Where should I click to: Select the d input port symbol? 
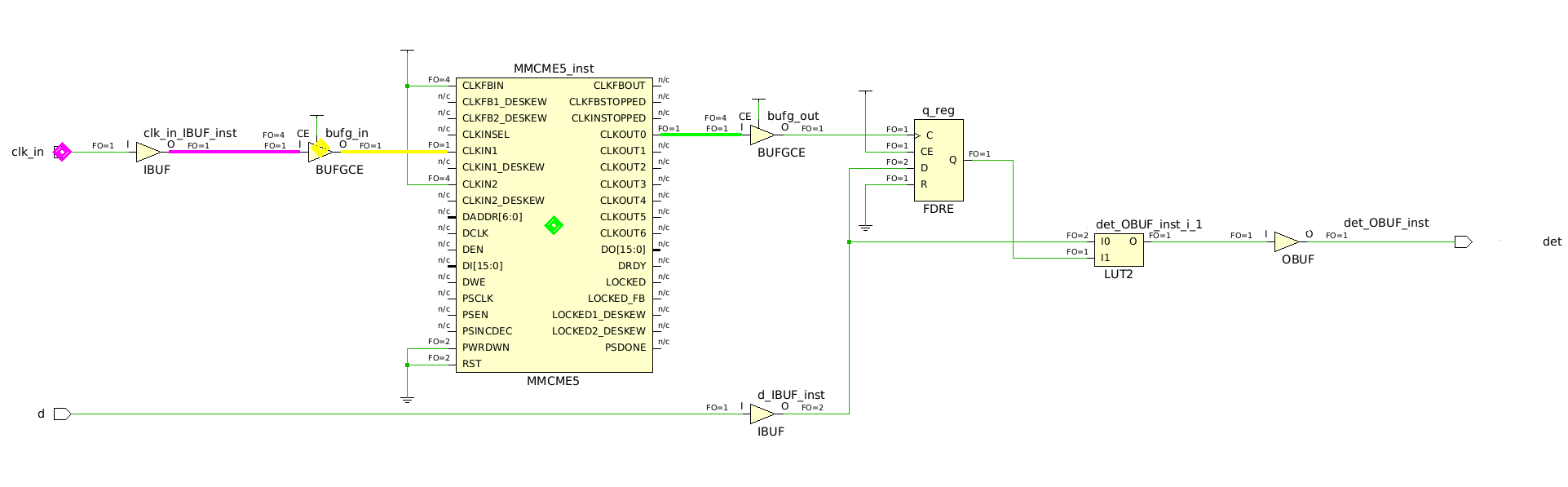62,414
